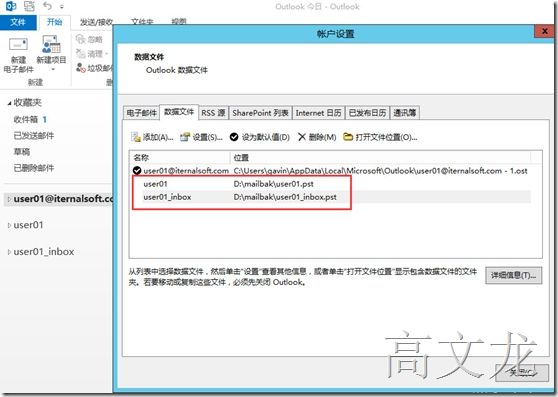Switch to the 已发布日历 tab

coord(367,113)
